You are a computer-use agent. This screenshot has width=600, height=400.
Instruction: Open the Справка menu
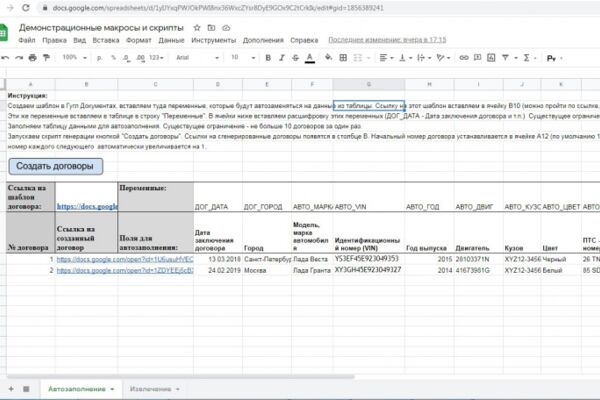click(304, 40)
